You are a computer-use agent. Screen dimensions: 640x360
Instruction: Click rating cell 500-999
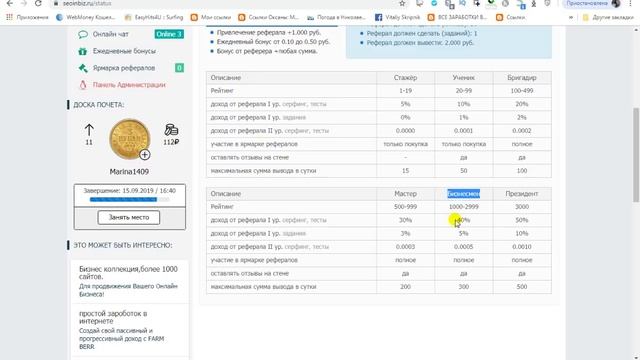[405, 207]
